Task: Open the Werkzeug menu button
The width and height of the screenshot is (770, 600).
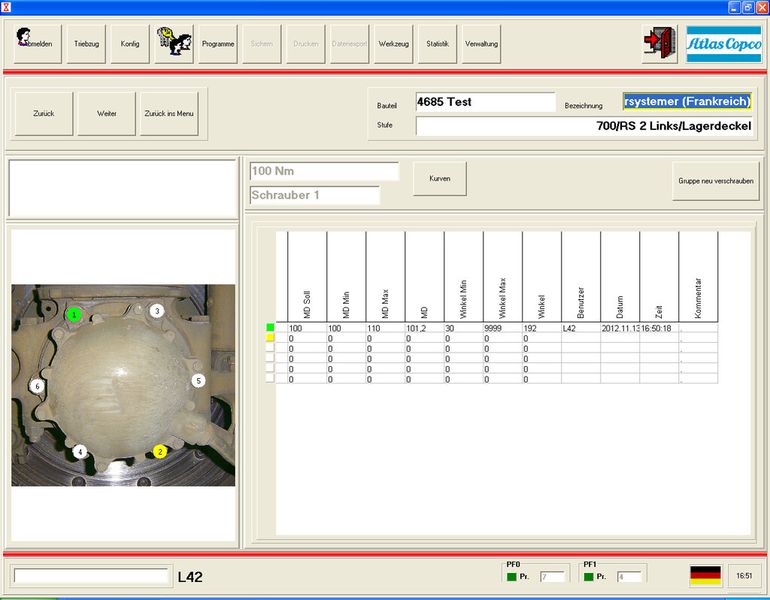Action: [x=393, y=44]
